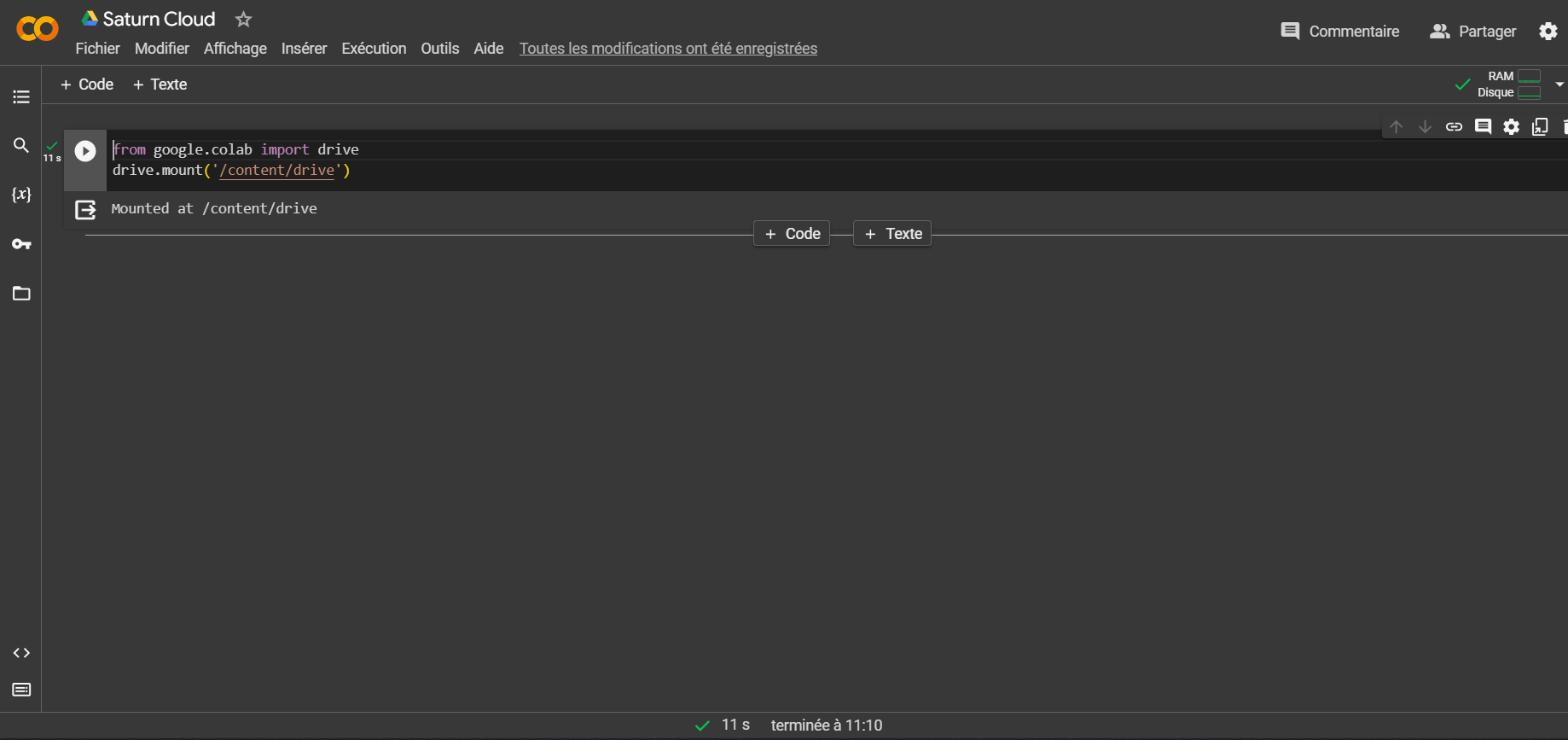Screen dimensions: 1568x740
Task: Star the Saturn Cloud notebook
Action: coord(243,19)
